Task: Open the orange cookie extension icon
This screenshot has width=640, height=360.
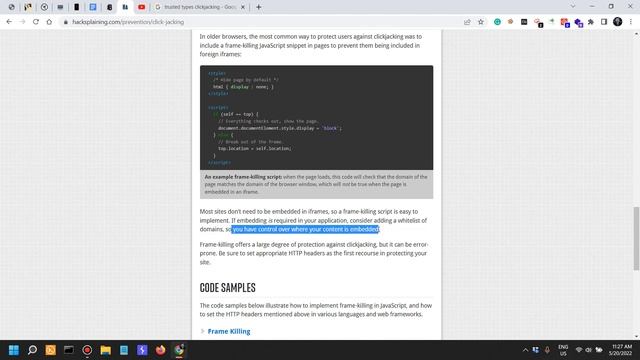Action: click(510, 22)
